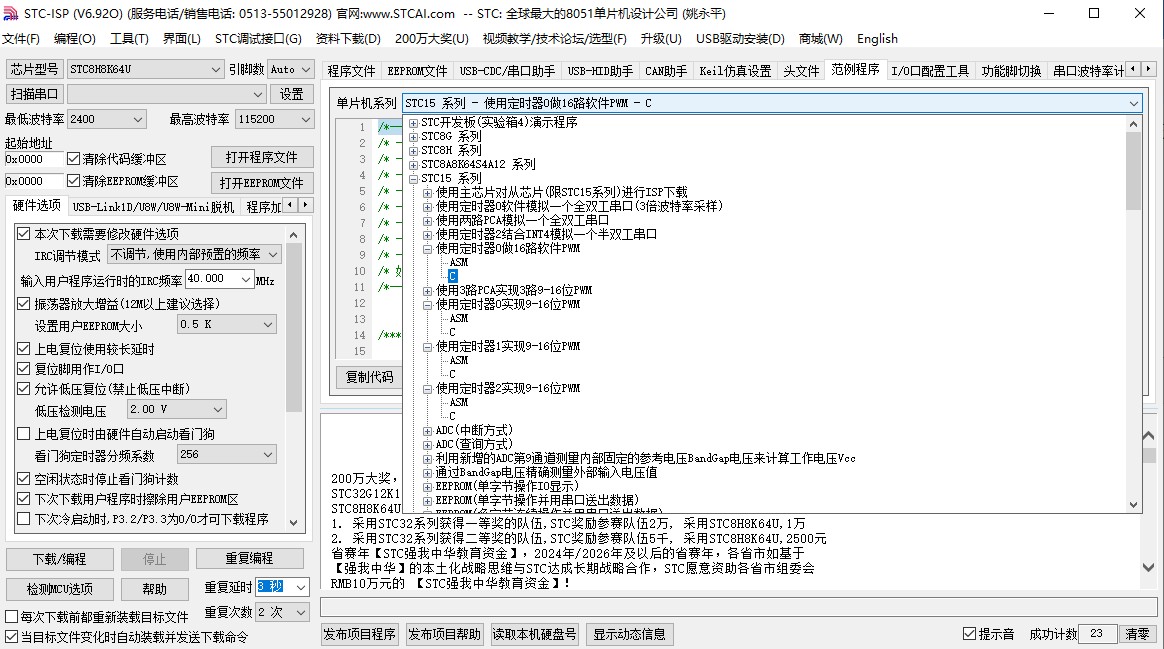Enable 每次下载前都重新装载目标文件

click(x=11, y=617)
